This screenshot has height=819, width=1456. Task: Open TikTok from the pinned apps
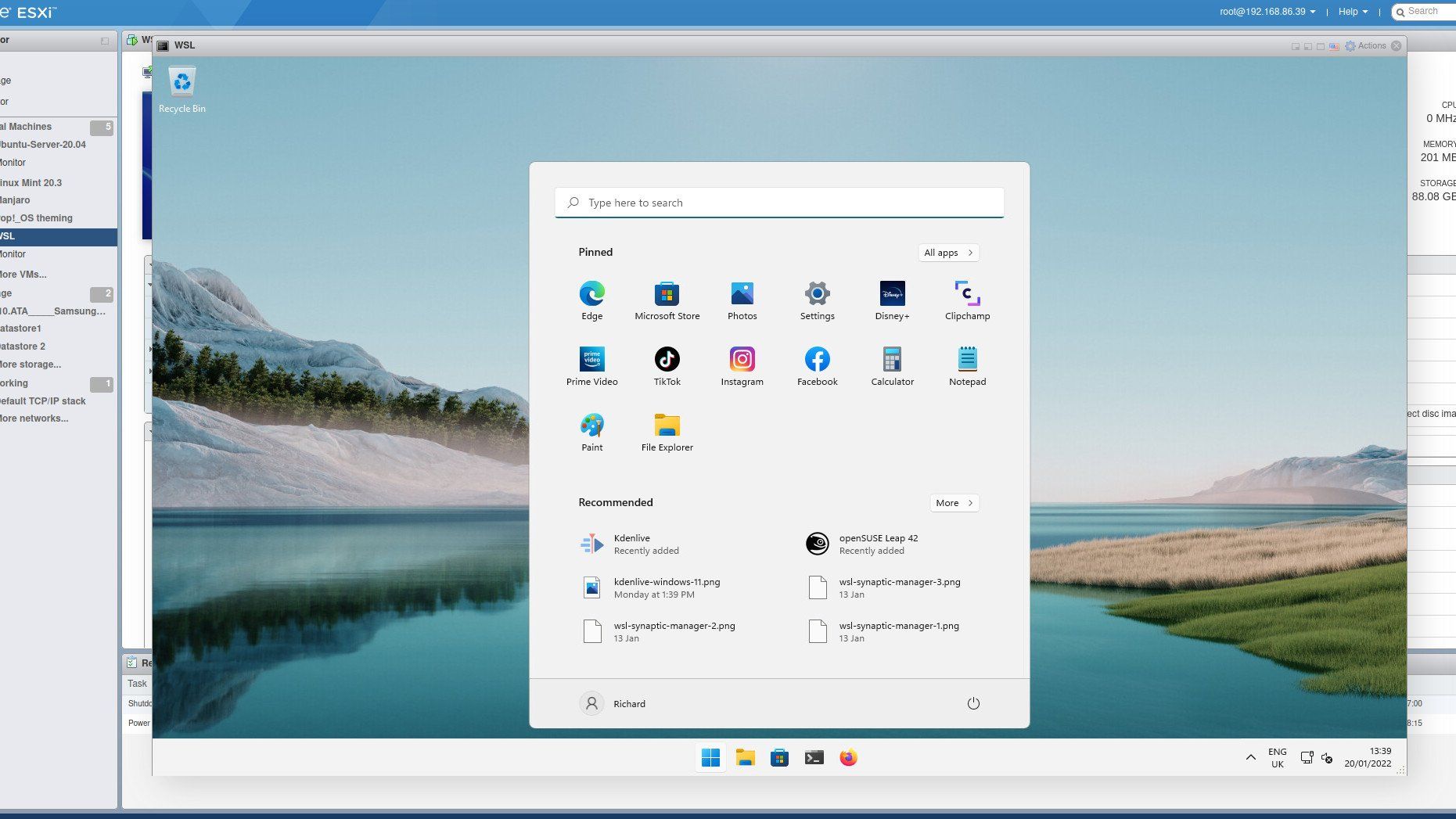(x=667, y=366)
